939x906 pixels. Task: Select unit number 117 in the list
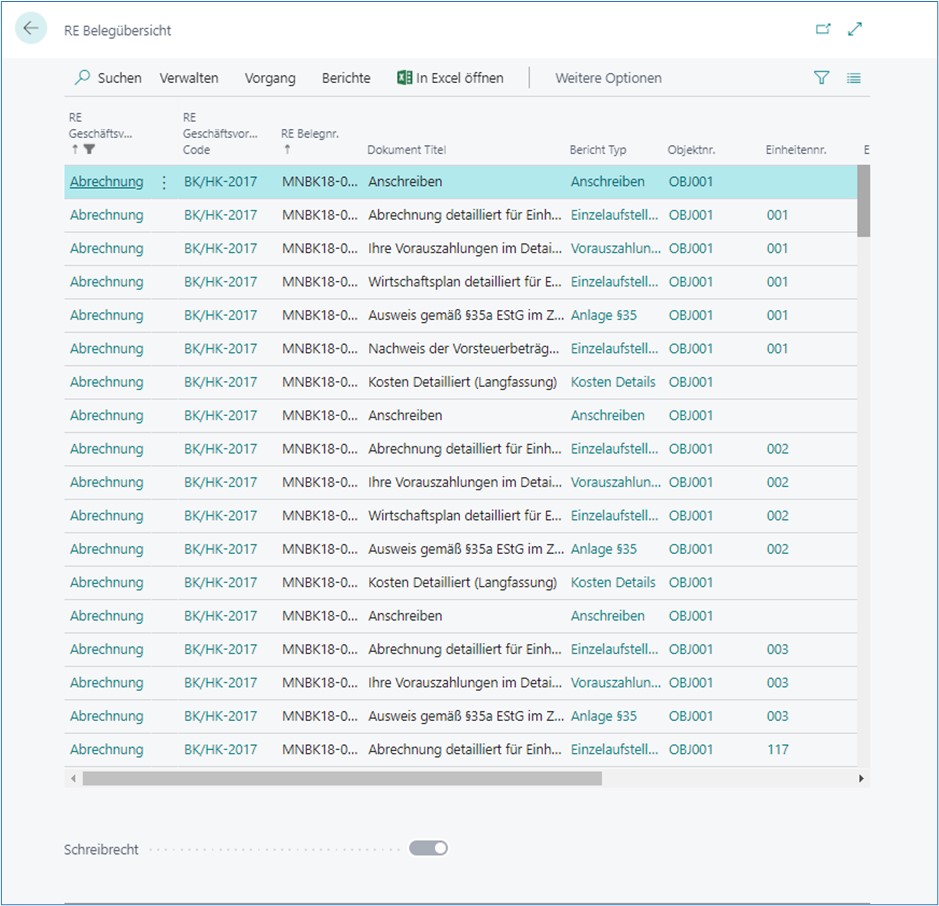(778, 749)
